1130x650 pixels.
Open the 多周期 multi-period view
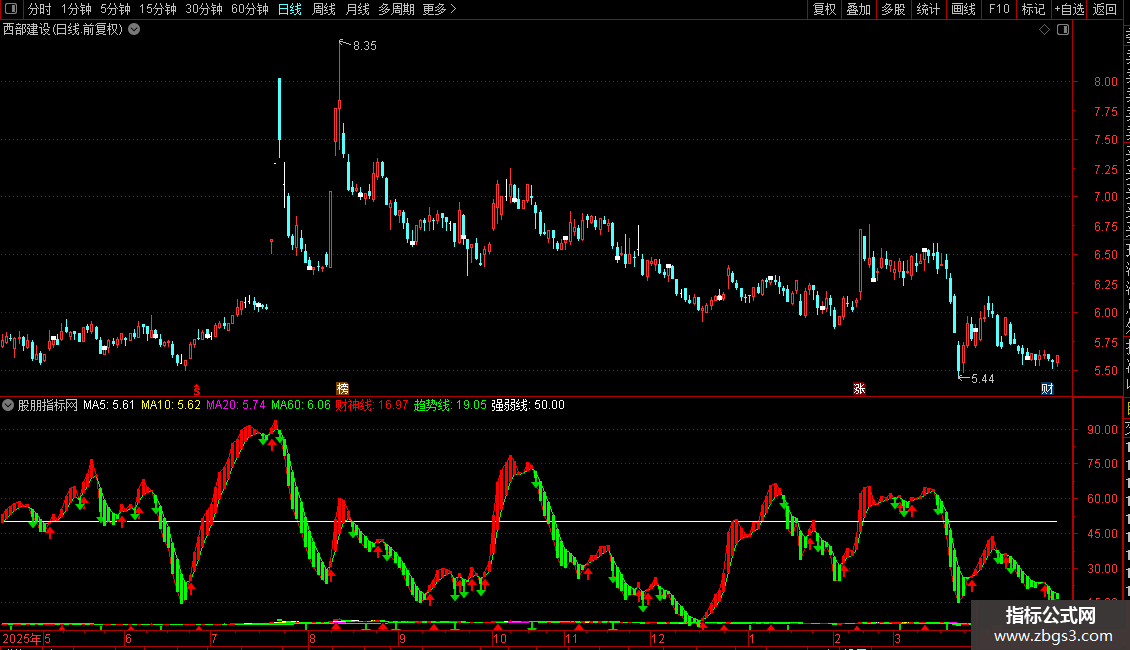pyautogui.click(x=396, y=9)
